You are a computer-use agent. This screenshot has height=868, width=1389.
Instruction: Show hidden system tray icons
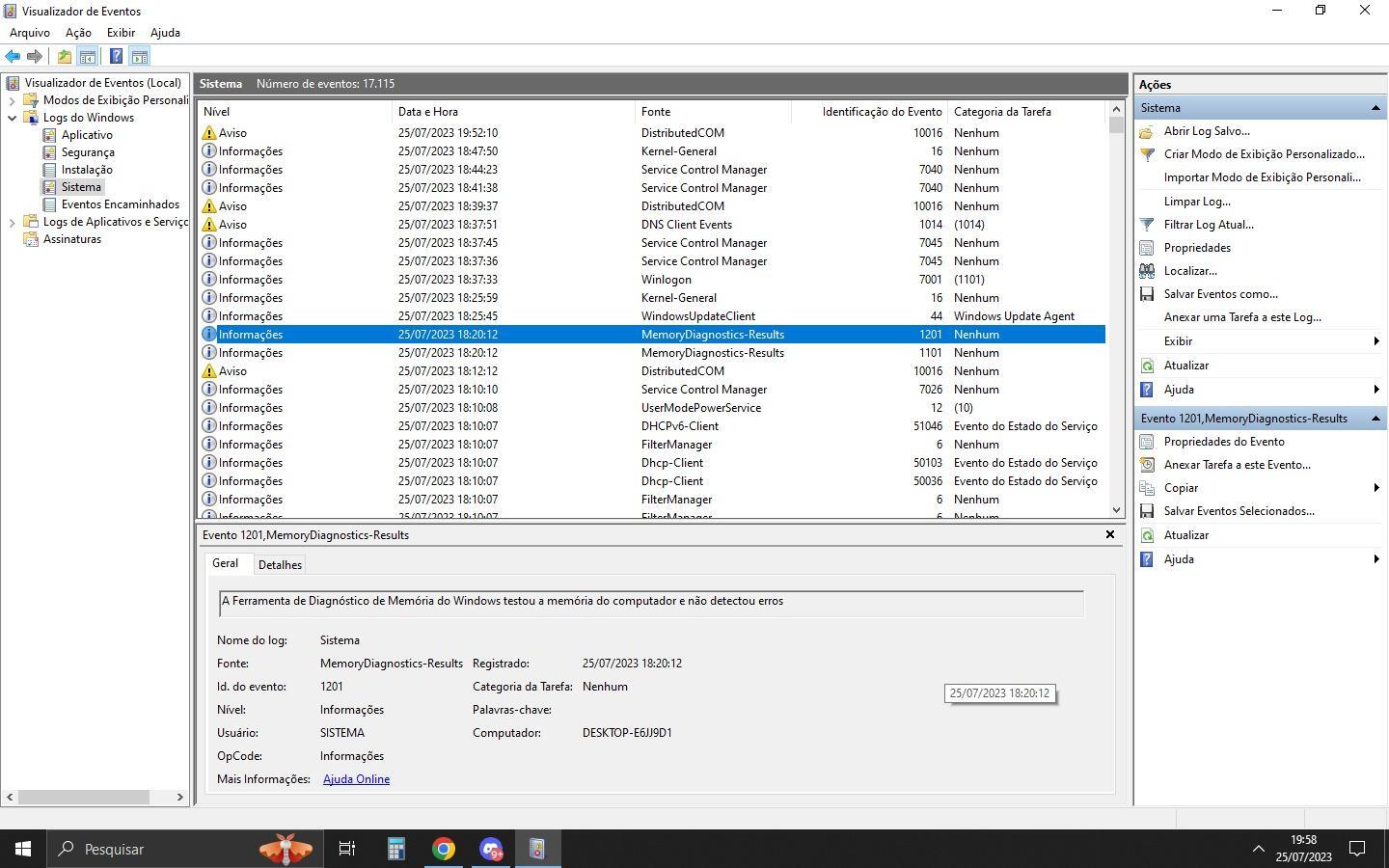click(1258, 849)
